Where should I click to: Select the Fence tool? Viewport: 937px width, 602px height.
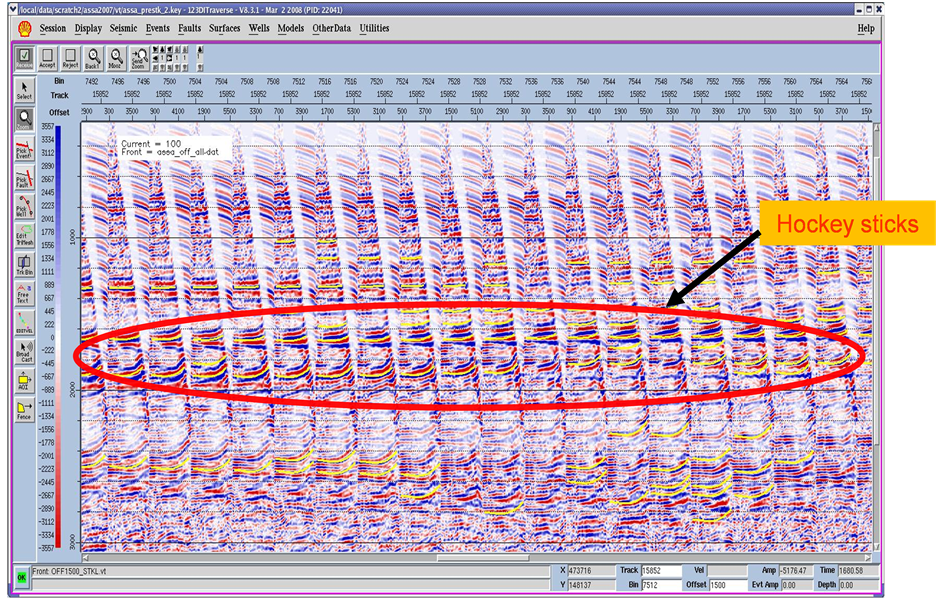point(22,409)
